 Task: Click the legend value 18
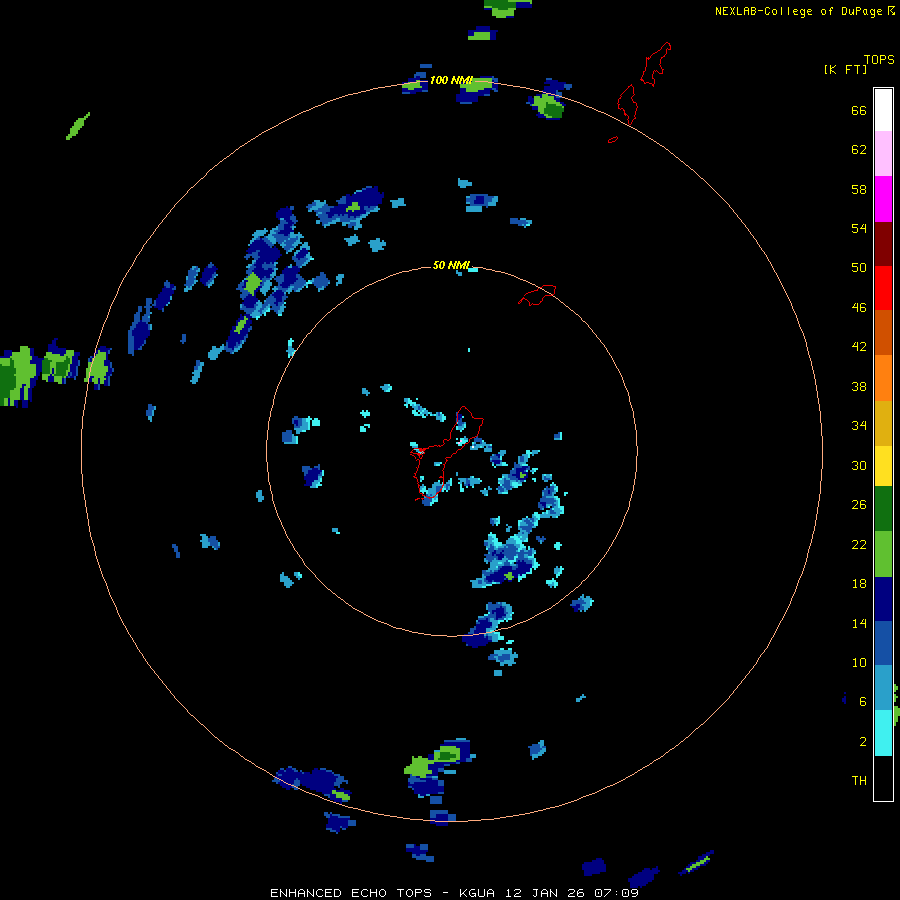(x=859, y=583)
